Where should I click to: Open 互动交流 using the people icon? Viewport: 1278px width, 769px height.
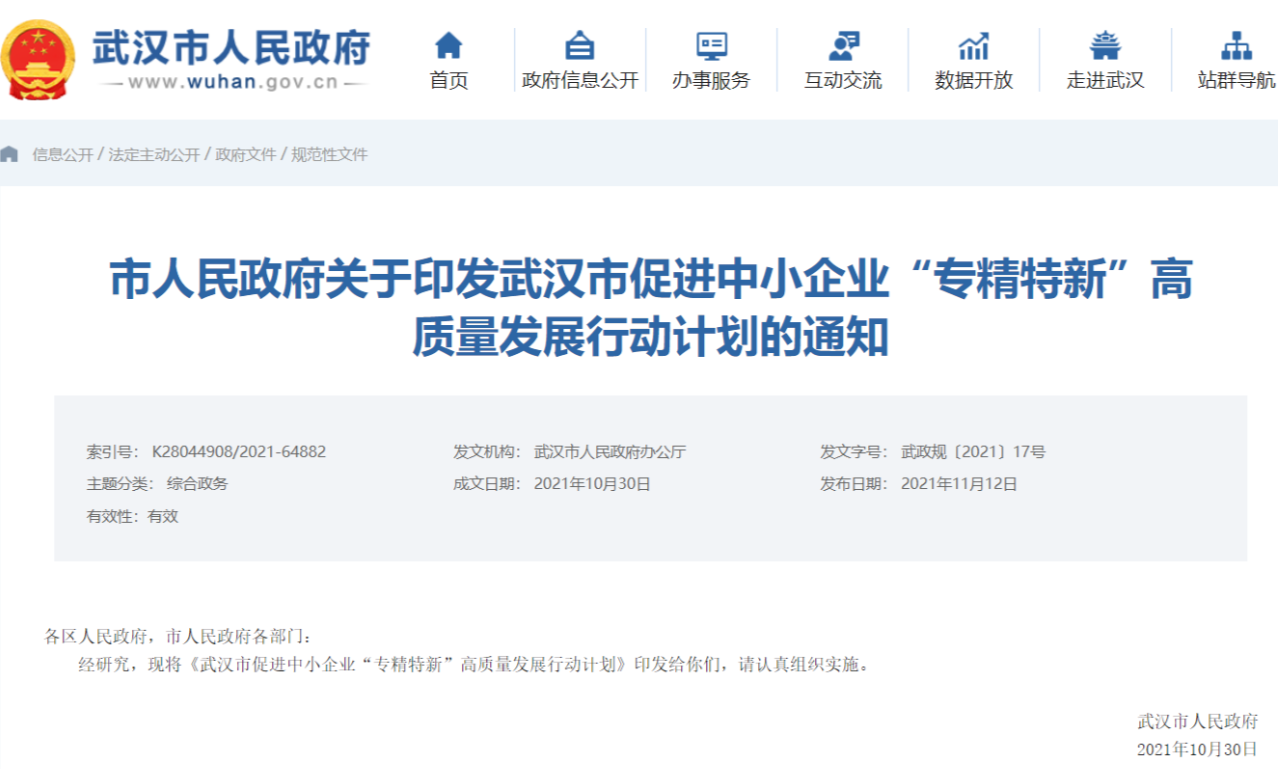[x=844, y=45]
